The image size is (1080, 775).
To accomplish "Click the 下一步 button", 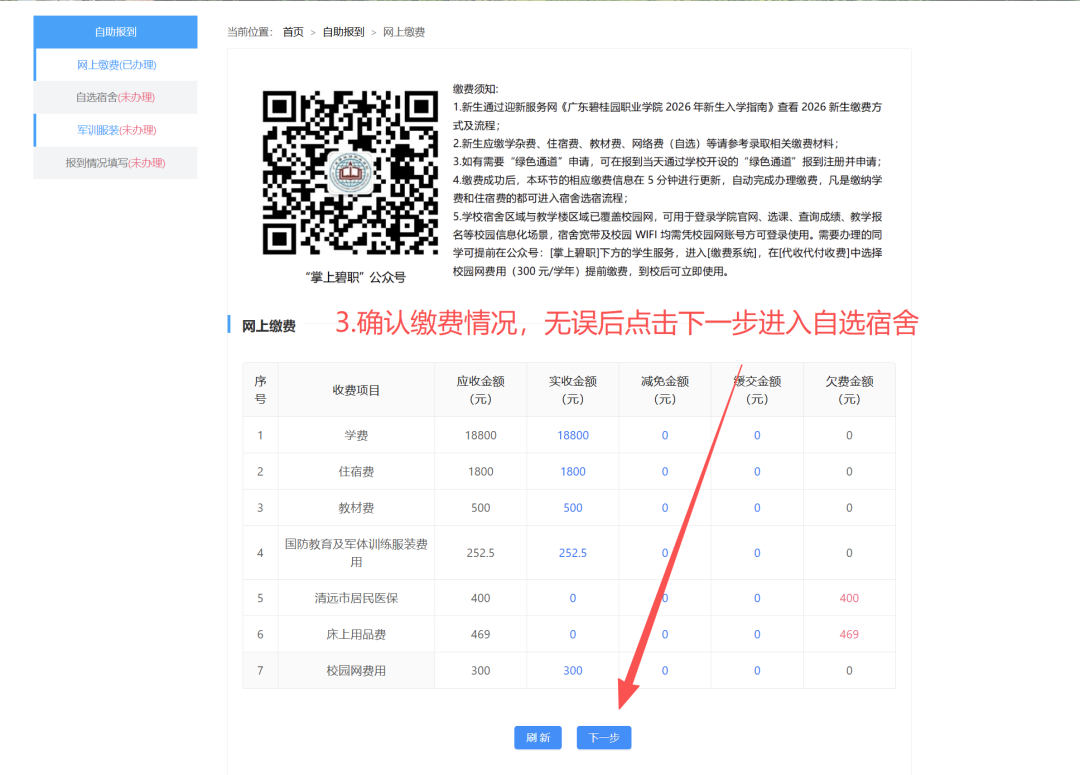I will [604, 738].
